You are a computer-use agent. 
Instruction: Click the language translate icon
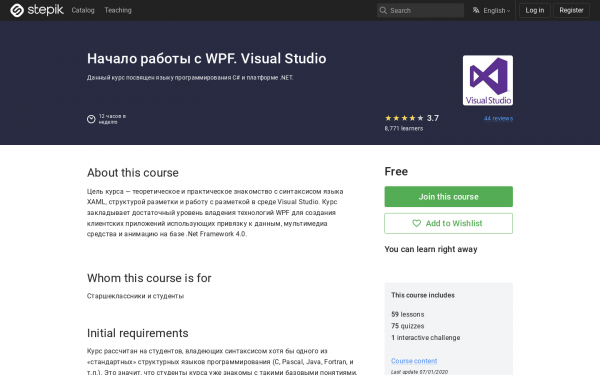click(476, 10)
